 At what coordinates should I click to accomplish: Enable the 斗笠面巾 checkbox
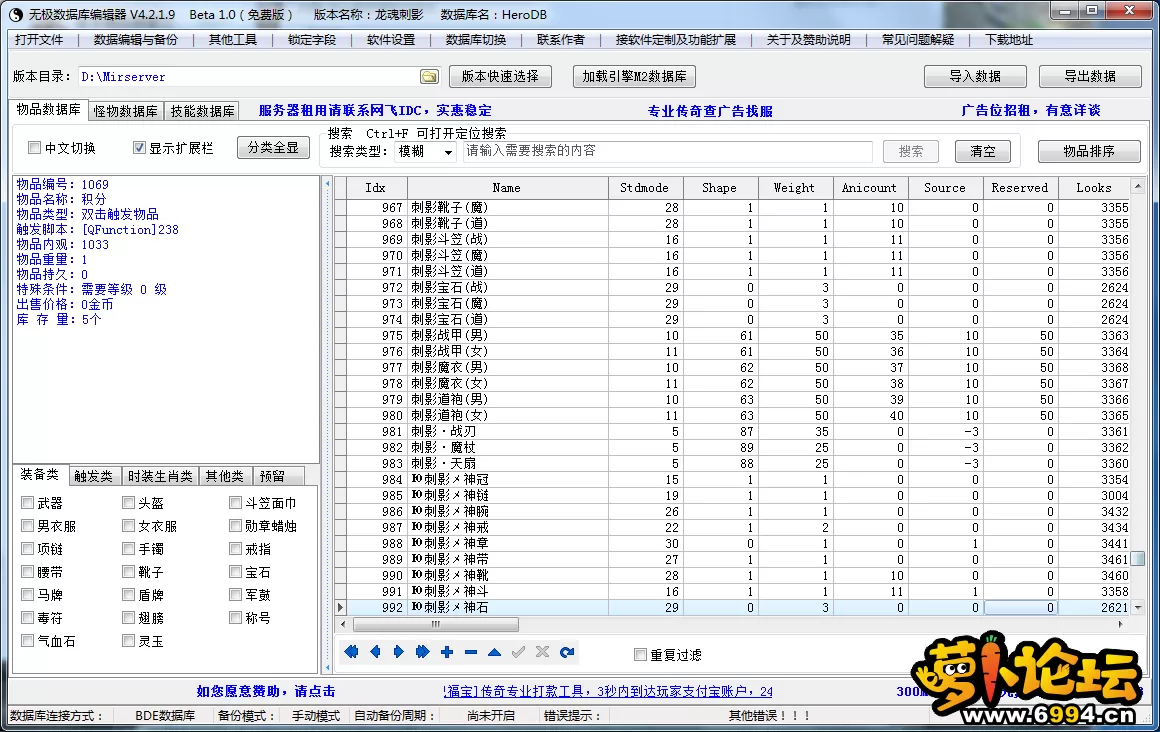coord(235,503)
